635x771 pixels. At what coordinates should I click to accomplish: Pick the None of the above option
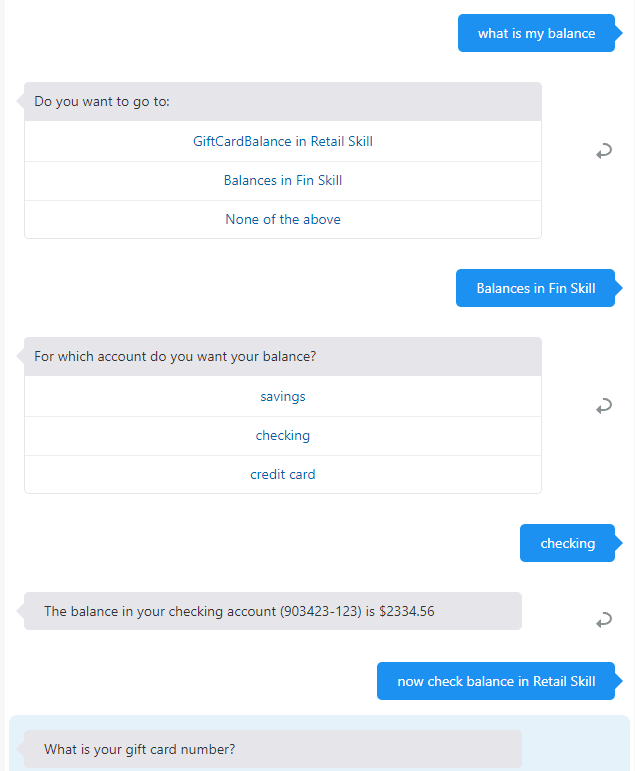283,220
